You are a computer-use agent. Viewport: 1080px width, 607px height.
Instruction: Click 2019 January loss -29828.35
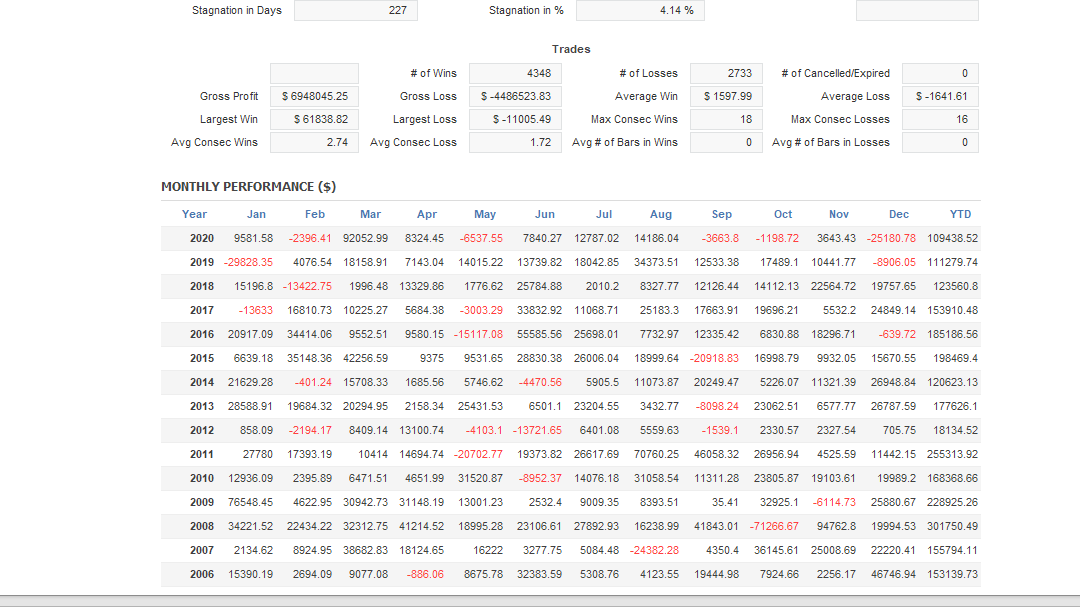coord(248,263)
